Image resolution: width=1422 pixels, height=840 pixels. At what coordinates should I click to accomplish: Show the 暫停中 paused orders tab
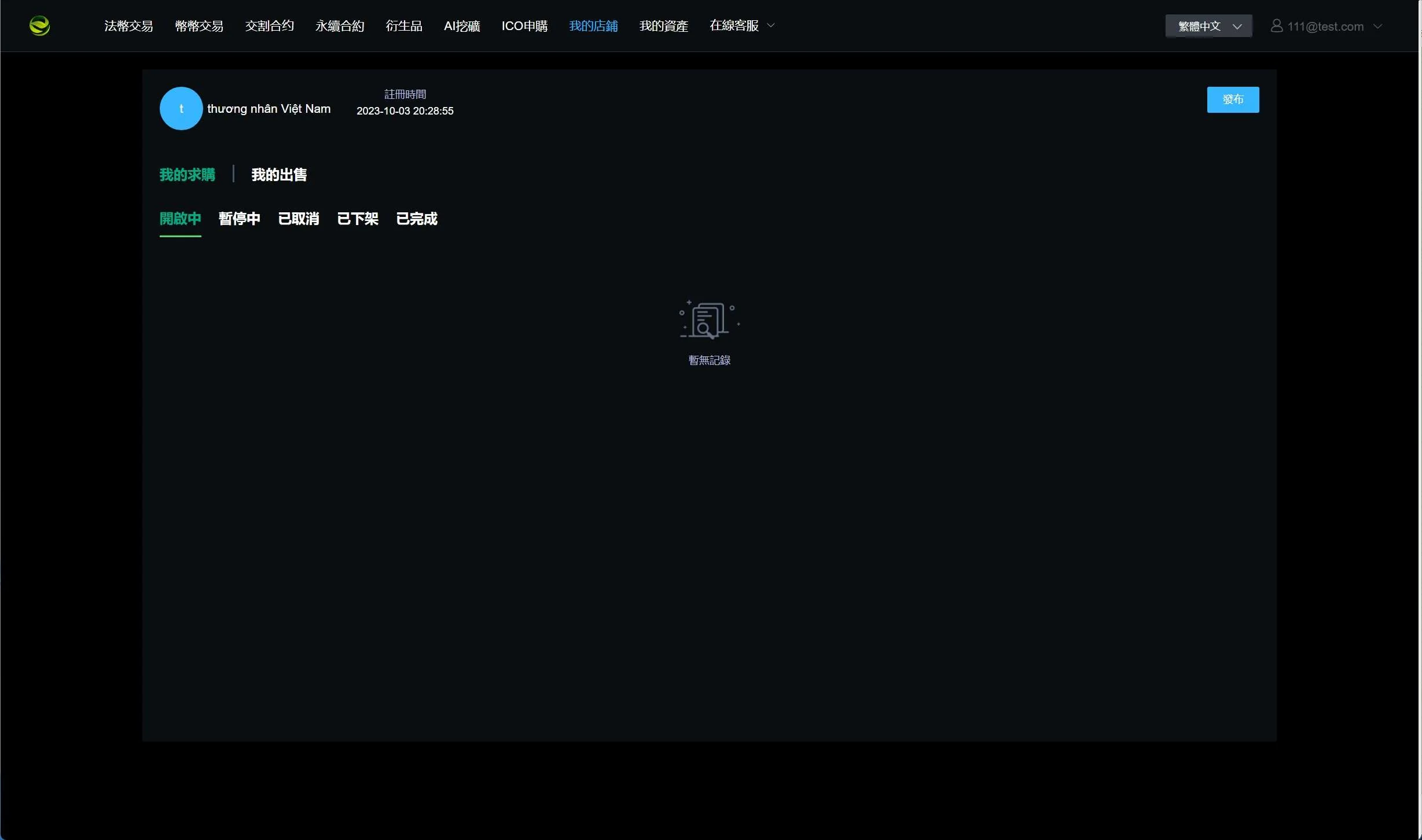coord(239,219)
